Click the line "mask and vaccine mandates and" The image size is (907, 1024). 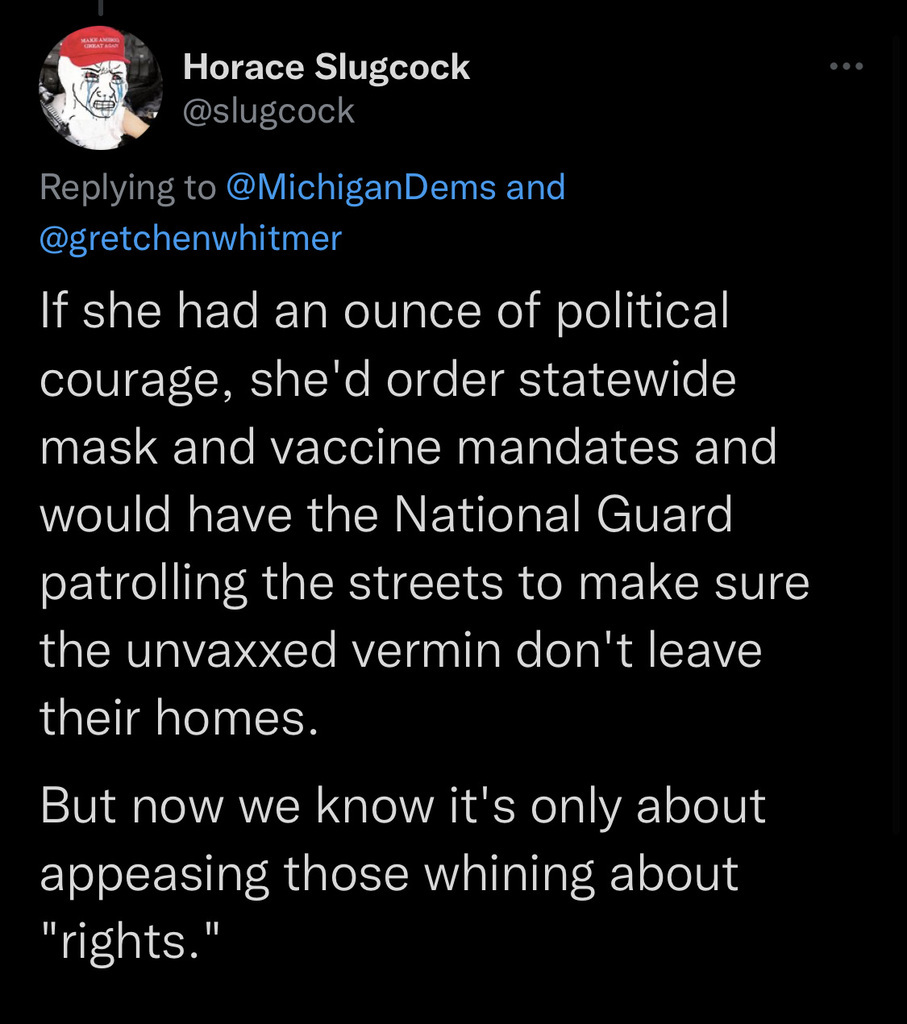[409, 447]
